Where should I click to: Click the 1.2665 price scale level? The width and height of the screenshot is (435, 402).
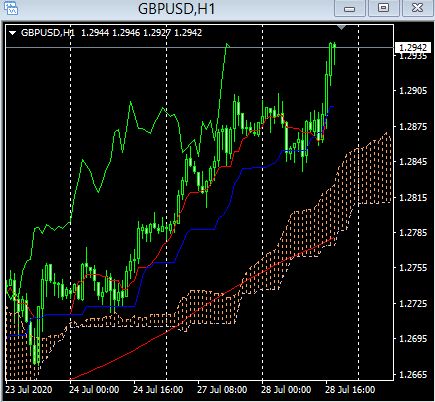click(413, 375)
